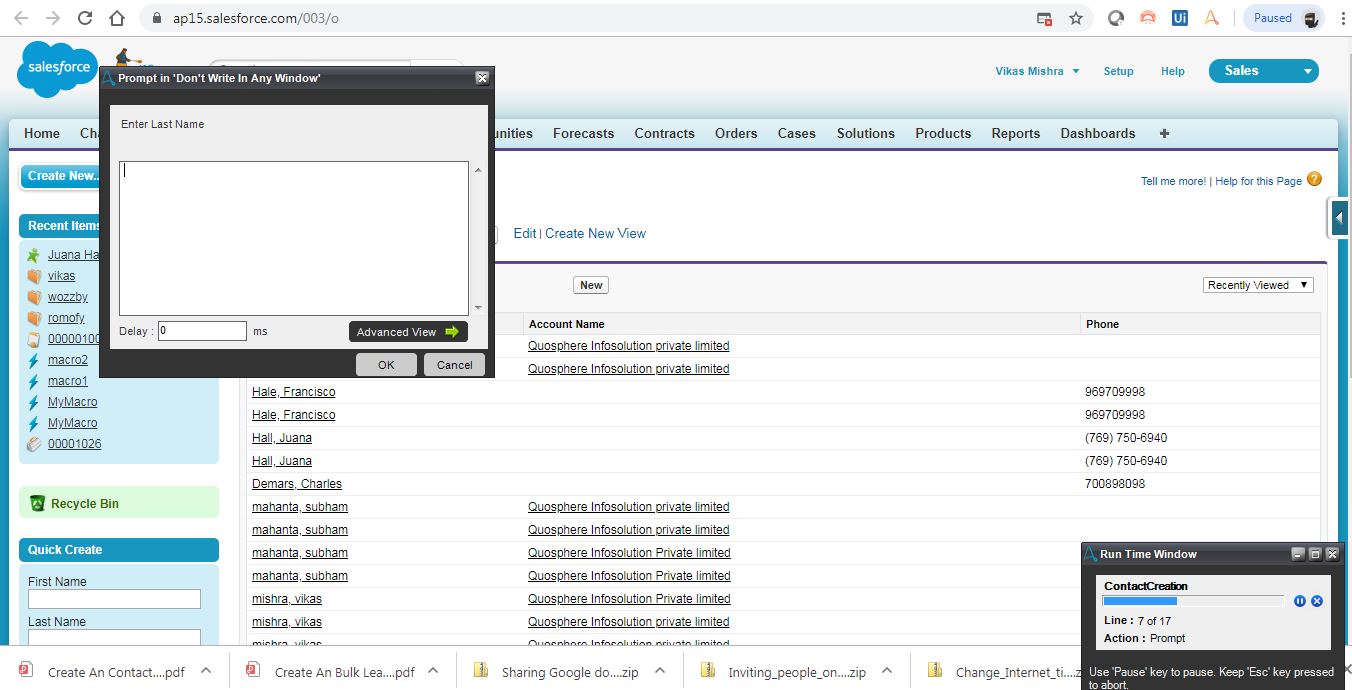Open the Recycle Bin icon in sidebar
Viewport: 1352px width, 690px height.
click(x=37, y=504)
